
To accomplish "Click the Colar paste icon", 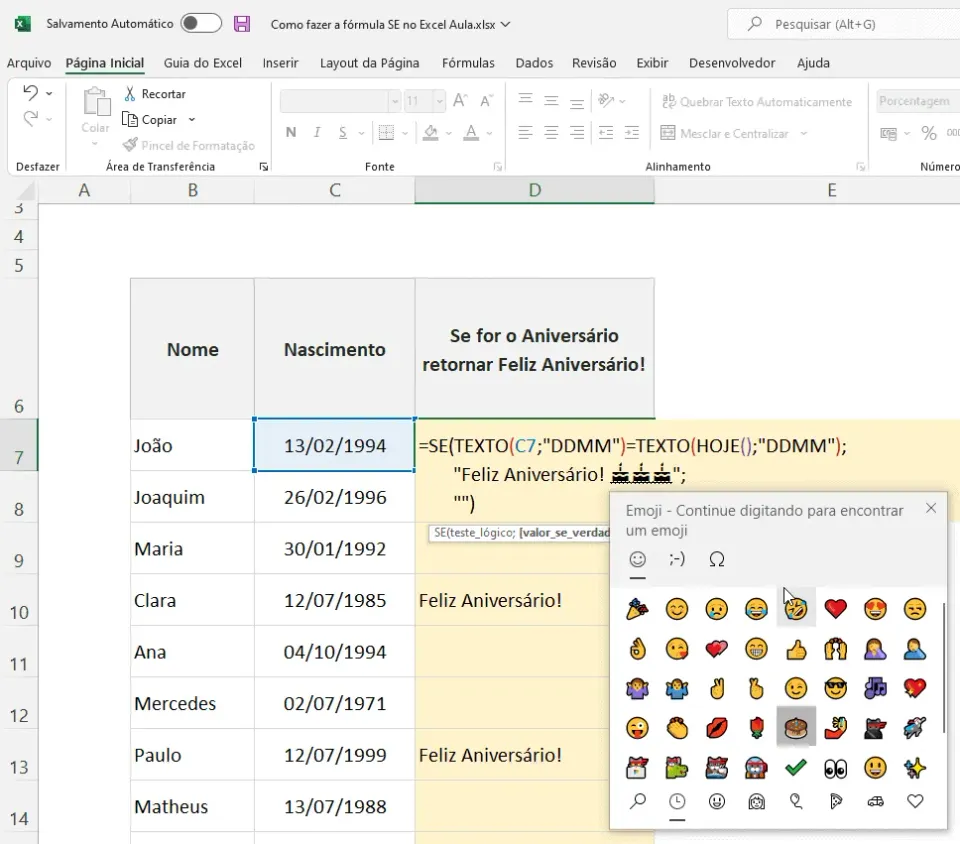I will (96, 102).
